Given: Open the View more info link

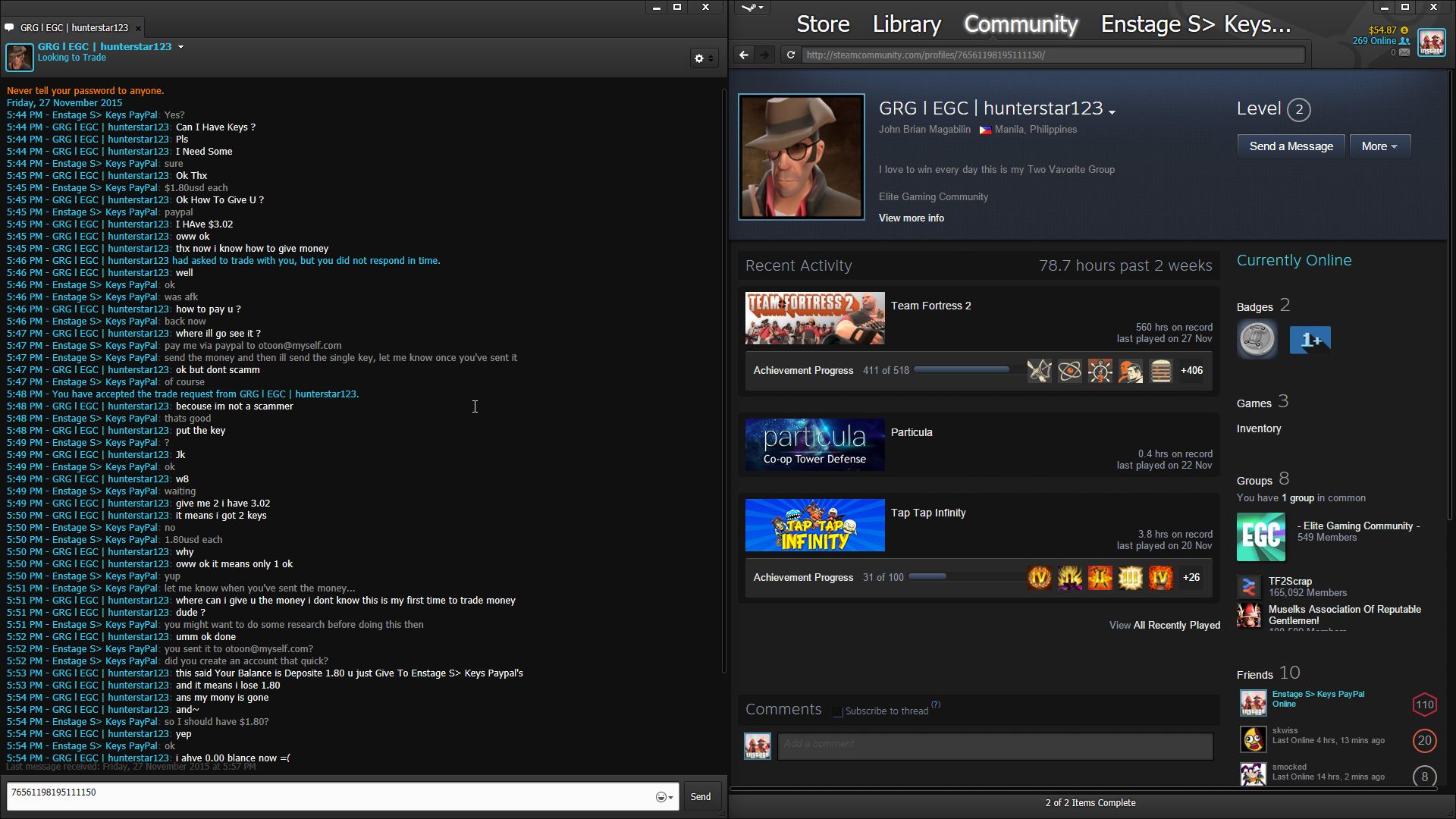Looking at the screenshot, I should [x=911, y=218].
